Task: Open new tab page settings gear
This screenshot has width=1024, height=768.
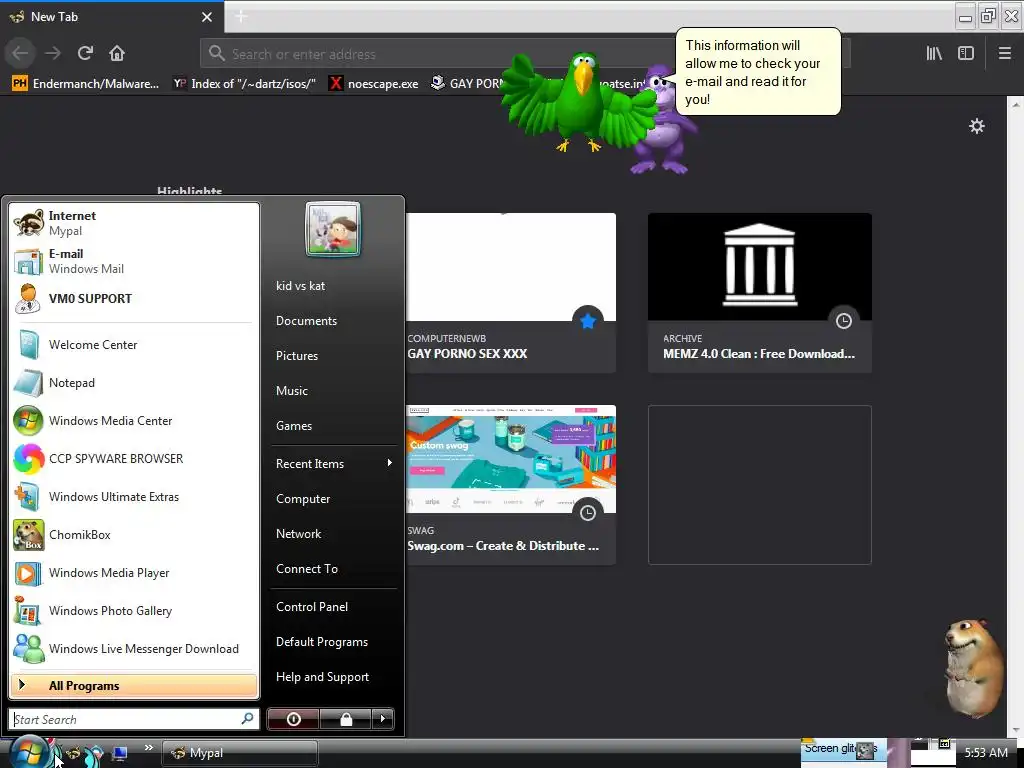Action: point(977,126)
